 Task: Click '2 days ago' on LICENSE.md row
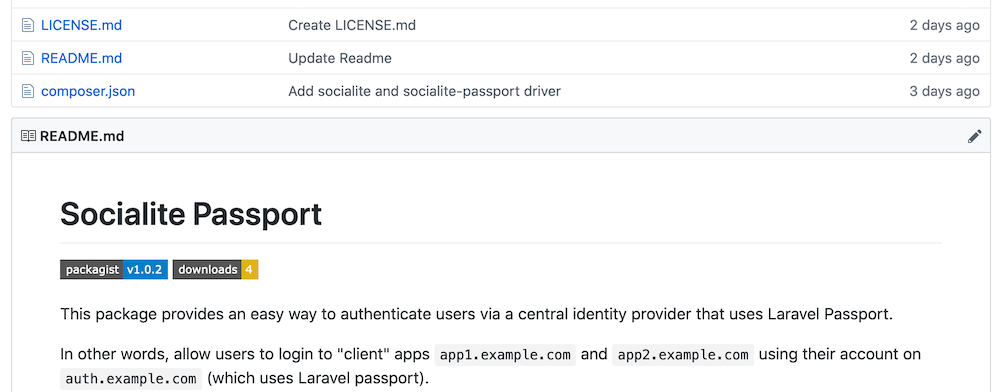point(944,25)
